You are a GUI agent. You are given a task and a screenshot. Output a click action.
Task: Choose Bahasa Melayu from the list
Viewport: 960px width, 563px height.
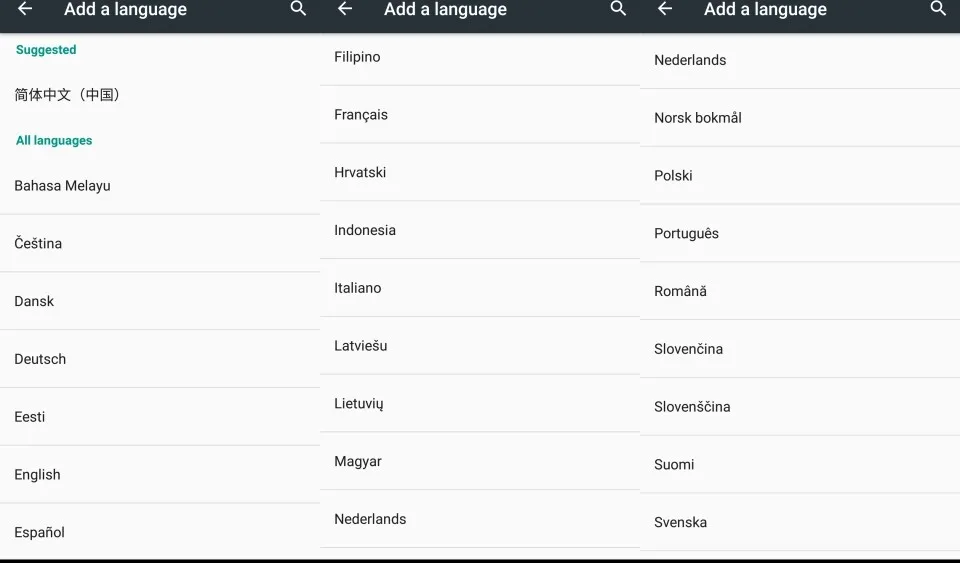pos(62,186)
